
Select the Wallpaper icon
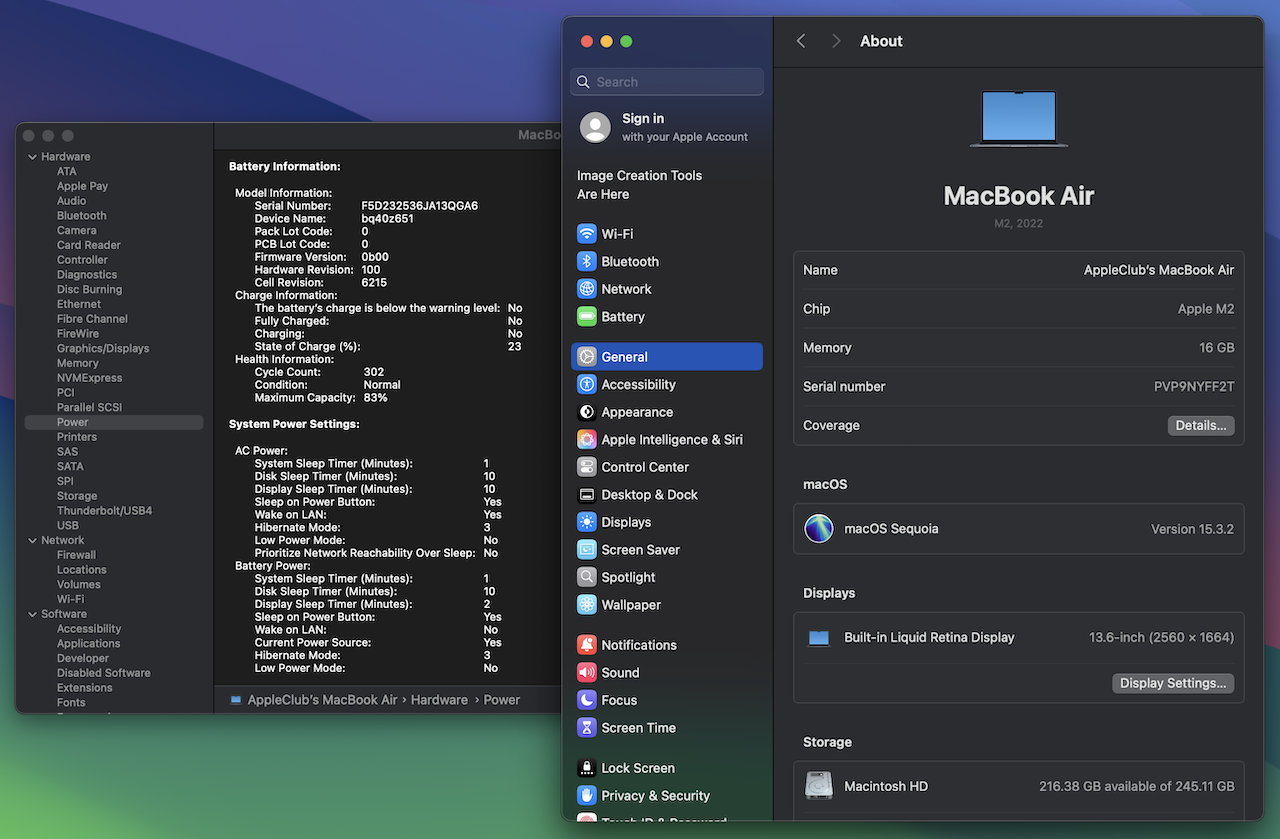(587, 605)
